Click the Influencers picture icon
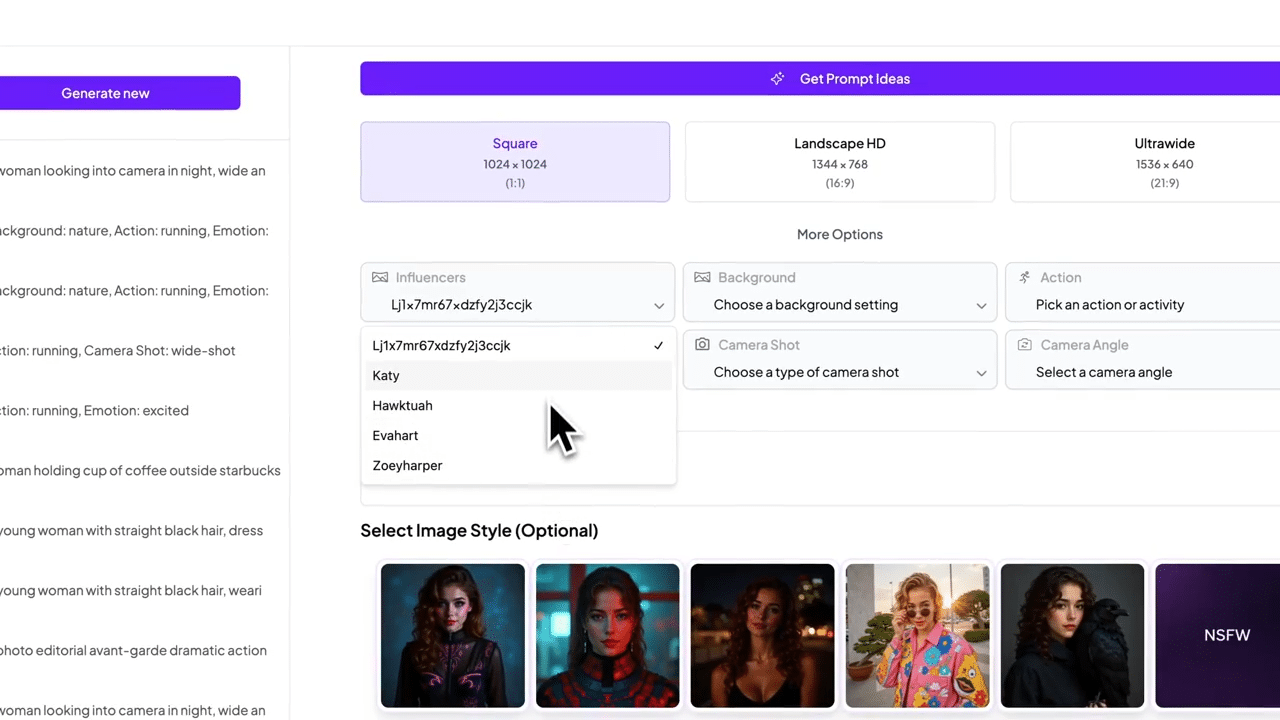 380,277
